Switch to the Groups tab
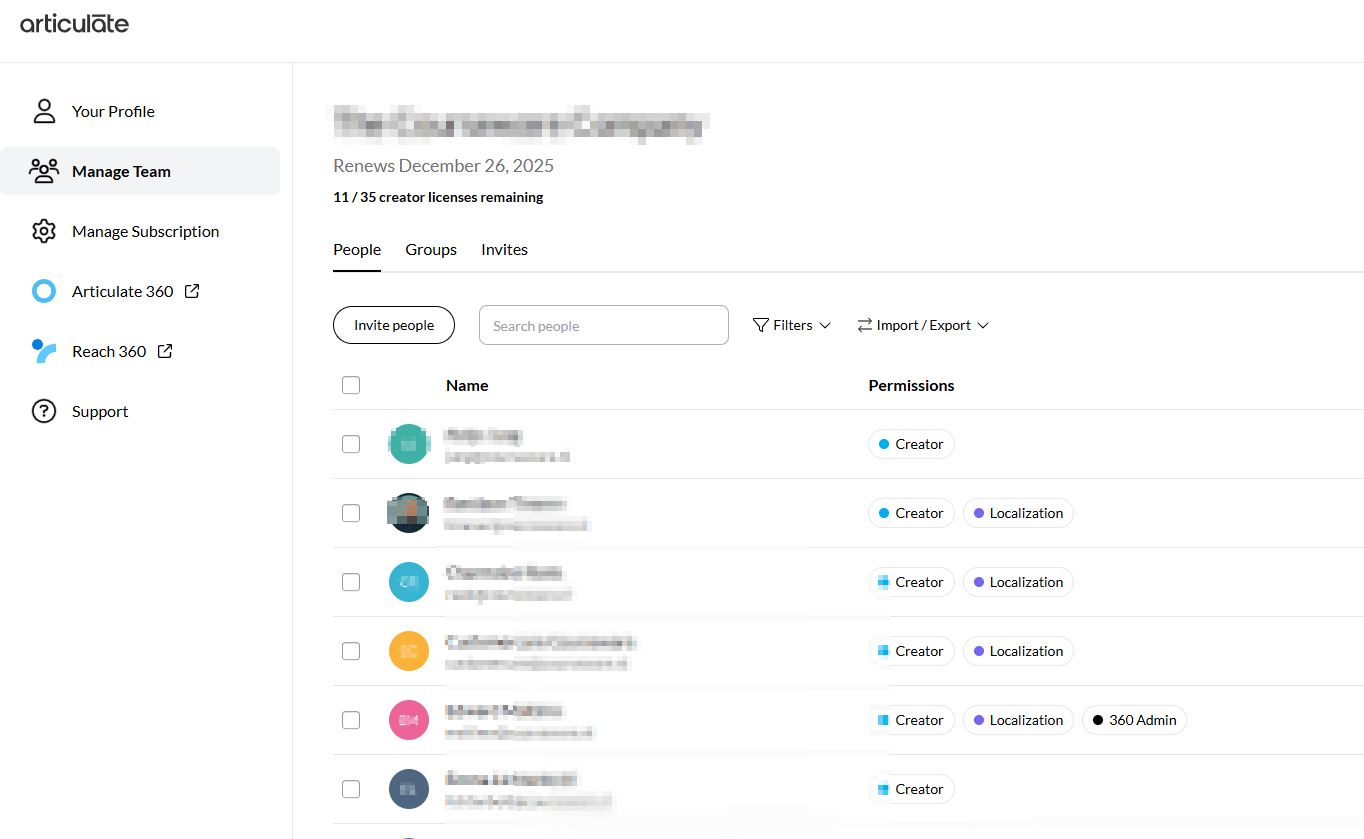Viewport: 1364px width, 839px height. pyautogui.click(x=431, y=250)
